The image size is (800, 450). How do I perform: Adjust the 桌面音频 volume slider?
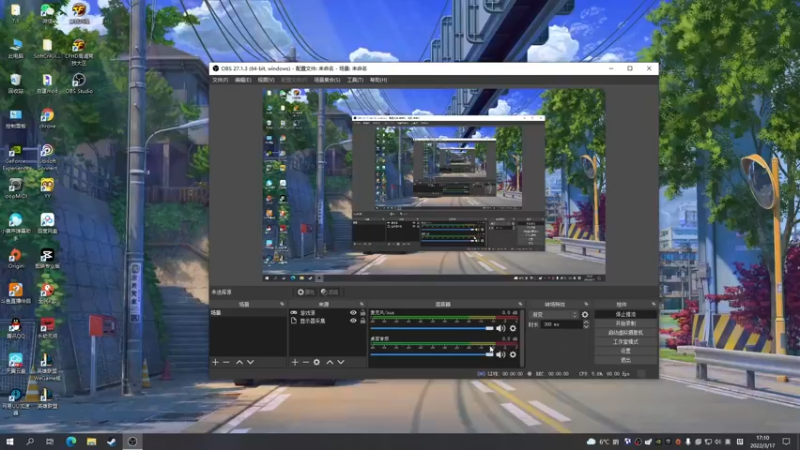point(432,355)
